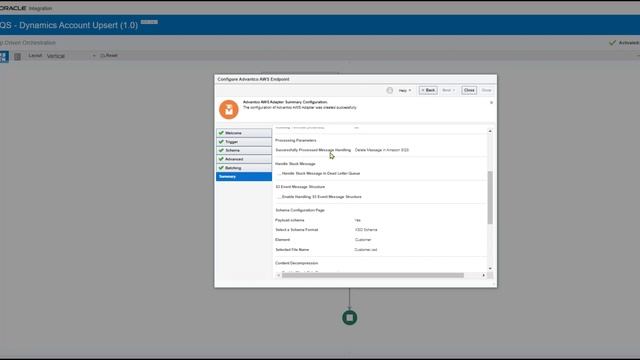Click the 'XSD Schema' value
This screenshot has width=640, height=360.
point(366,230)
